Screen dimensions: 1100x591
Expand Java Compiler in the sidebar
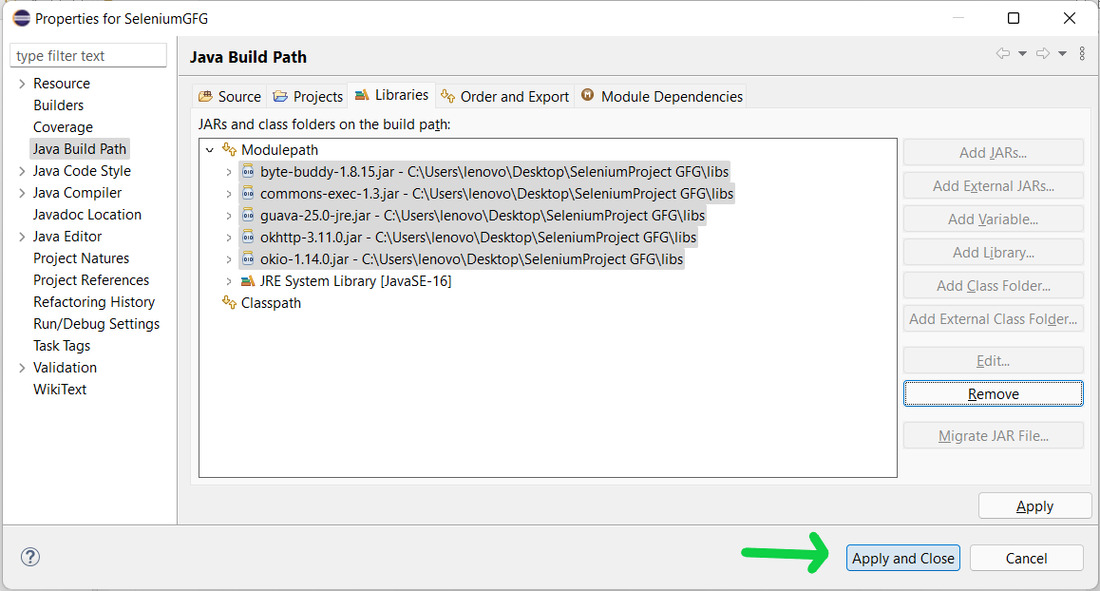click(22, 193)
